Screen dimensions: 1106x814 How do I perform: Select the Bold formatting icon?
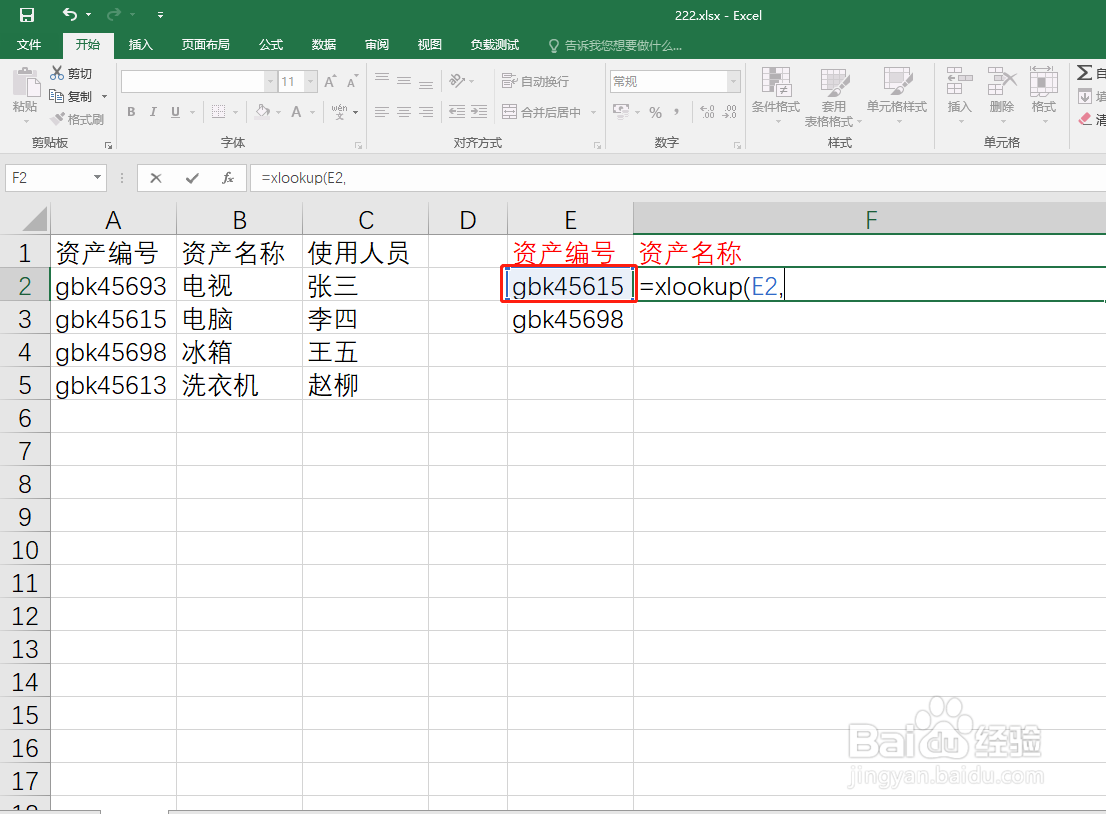[x=130, y=112]
